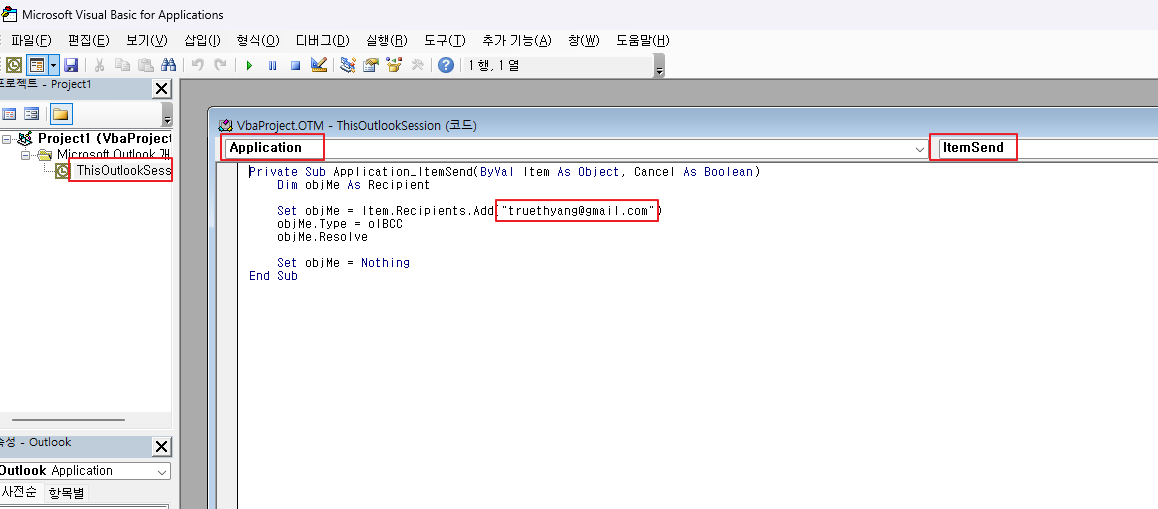Click the code window margin indicator bar

coord(227,335)
